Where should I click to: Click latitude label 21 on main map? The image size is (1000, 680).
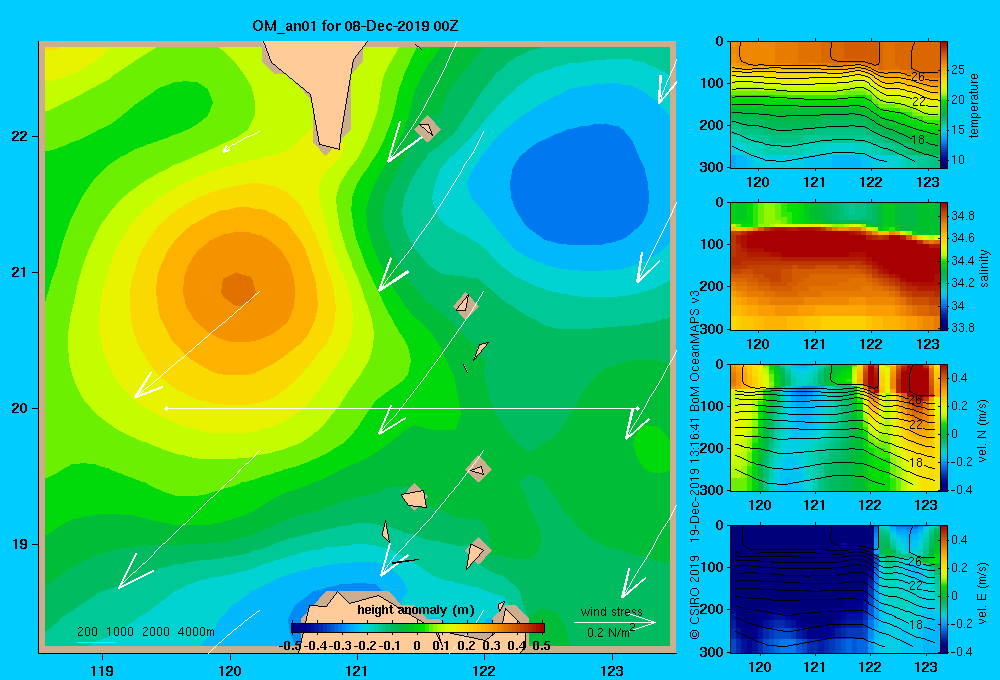pos(20,272)
